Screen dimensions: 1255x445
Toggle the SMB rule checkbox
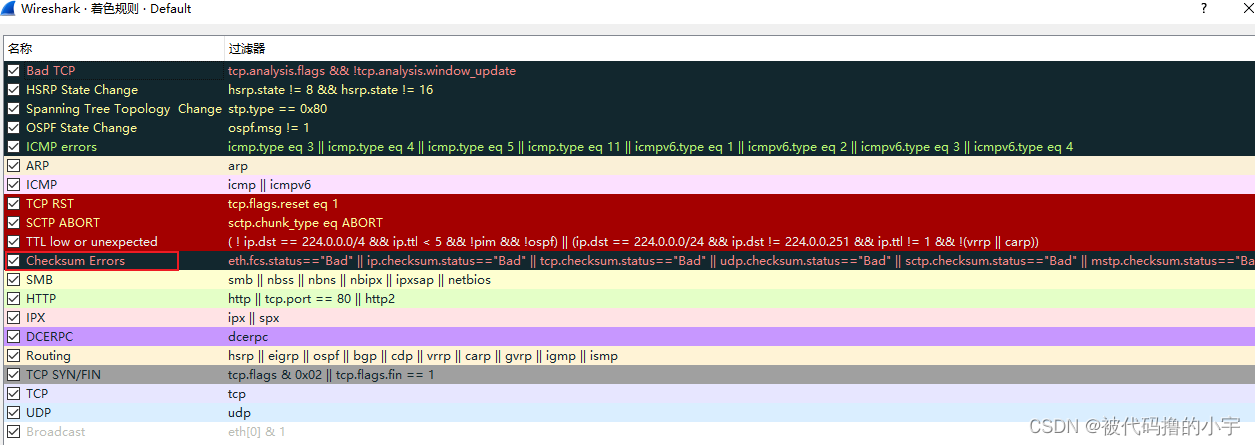pos(13,280)
